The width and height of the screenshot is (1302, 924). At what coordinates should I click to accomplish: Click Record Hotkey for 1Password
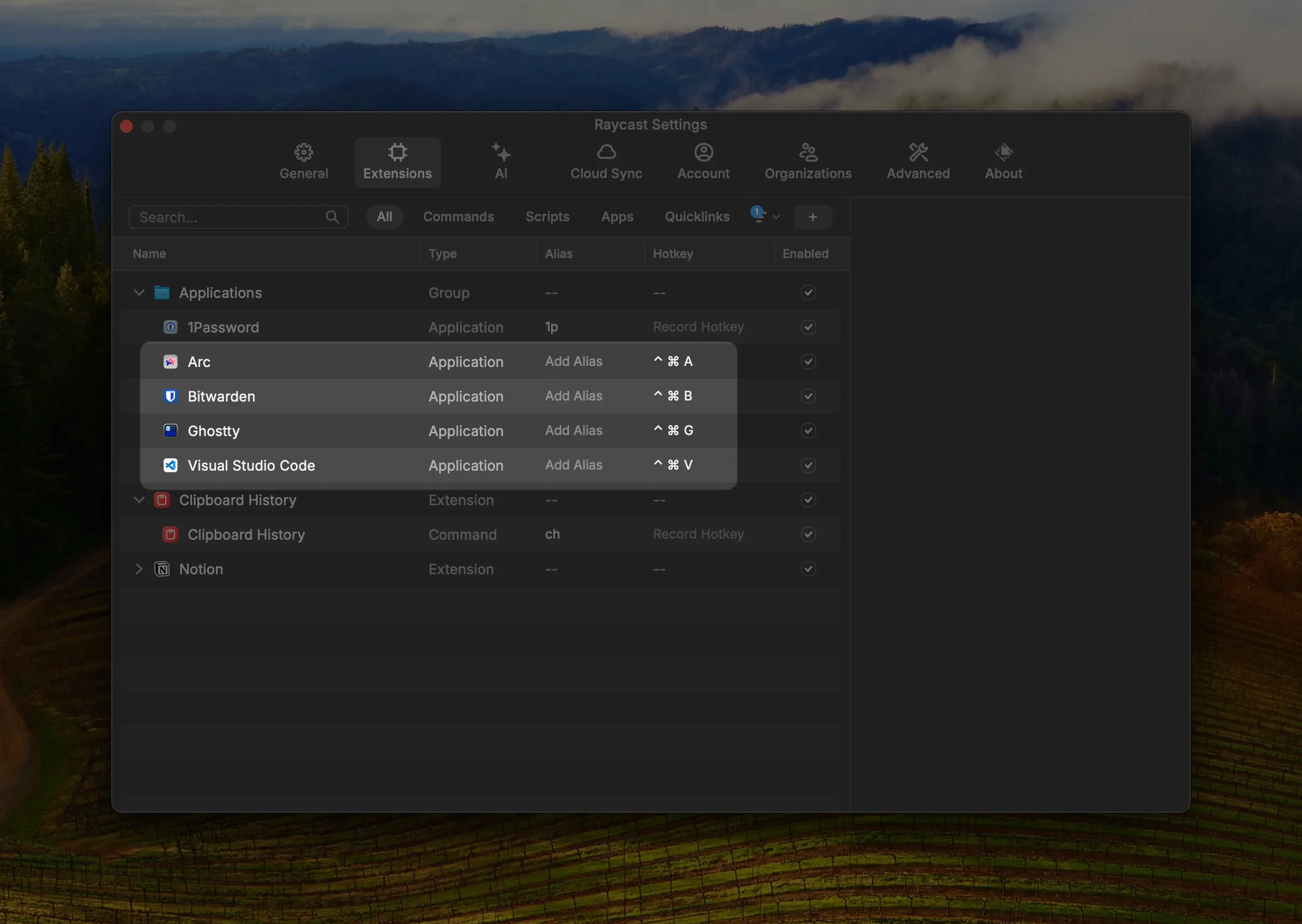tap(697, 327)
